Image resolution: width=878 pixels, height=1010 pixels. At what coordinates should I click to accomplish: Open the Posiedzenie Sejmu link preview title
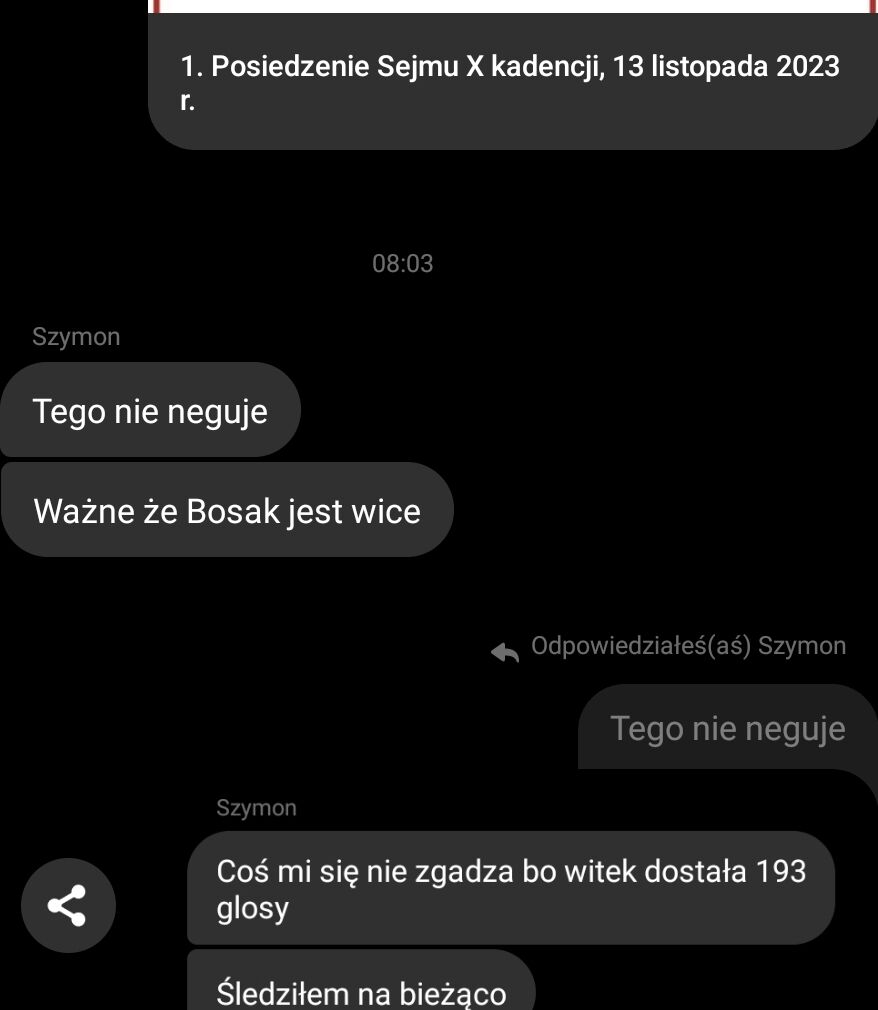click(510, 83)
